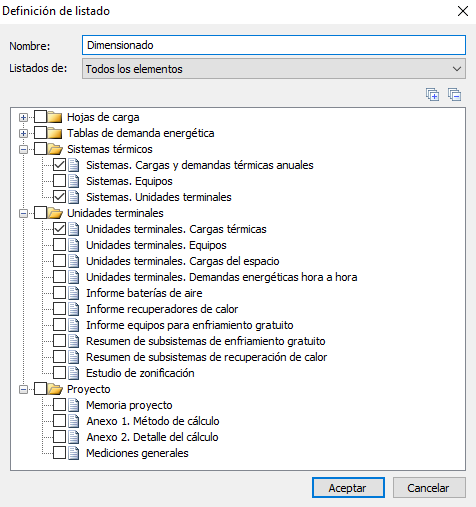
Task: Click the Nombre input field
Action: click(x=274, y=45)
